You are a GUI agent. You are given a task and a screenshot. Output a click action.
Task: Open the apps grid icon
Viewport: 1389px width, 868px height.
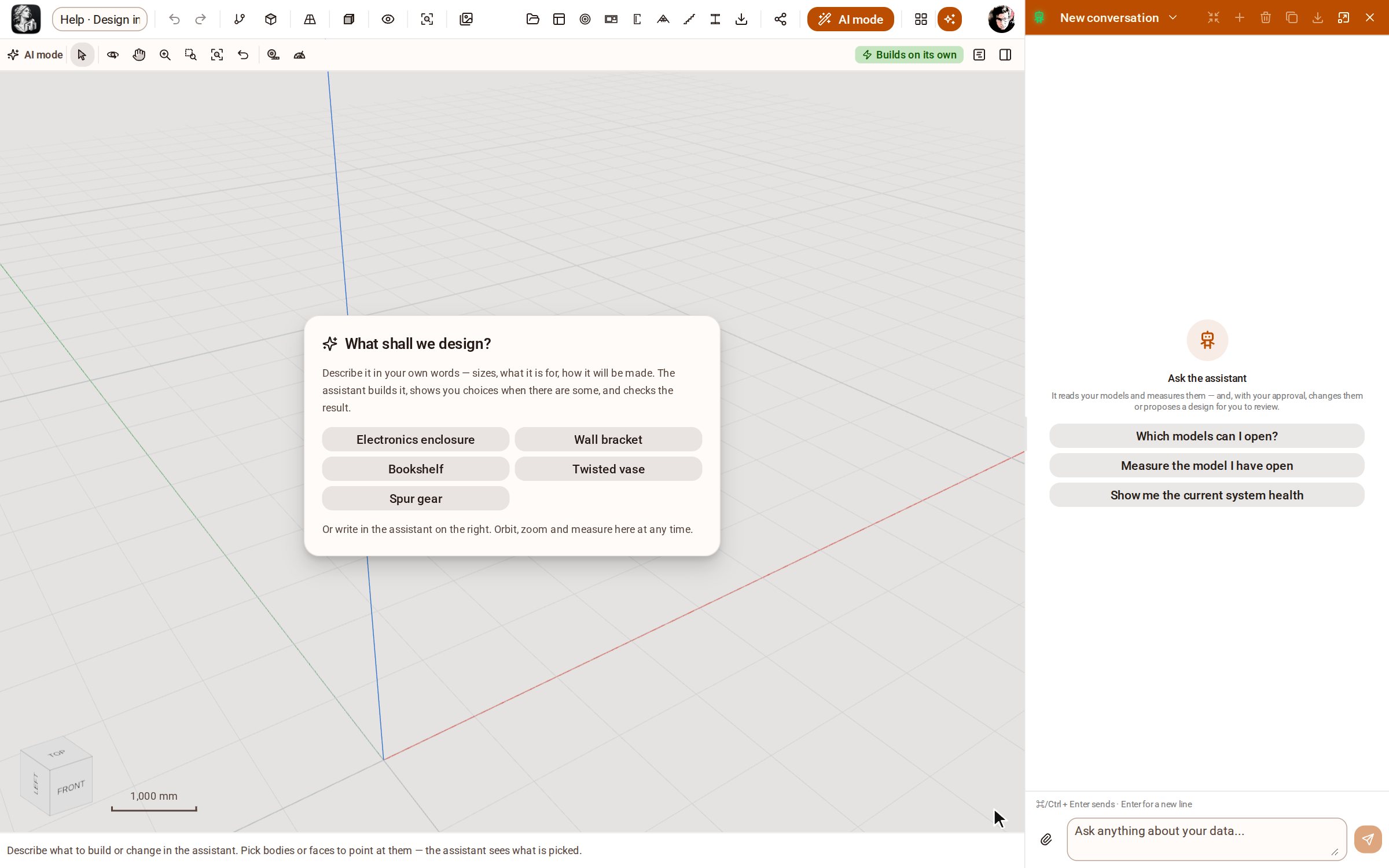tap(920, 19)
